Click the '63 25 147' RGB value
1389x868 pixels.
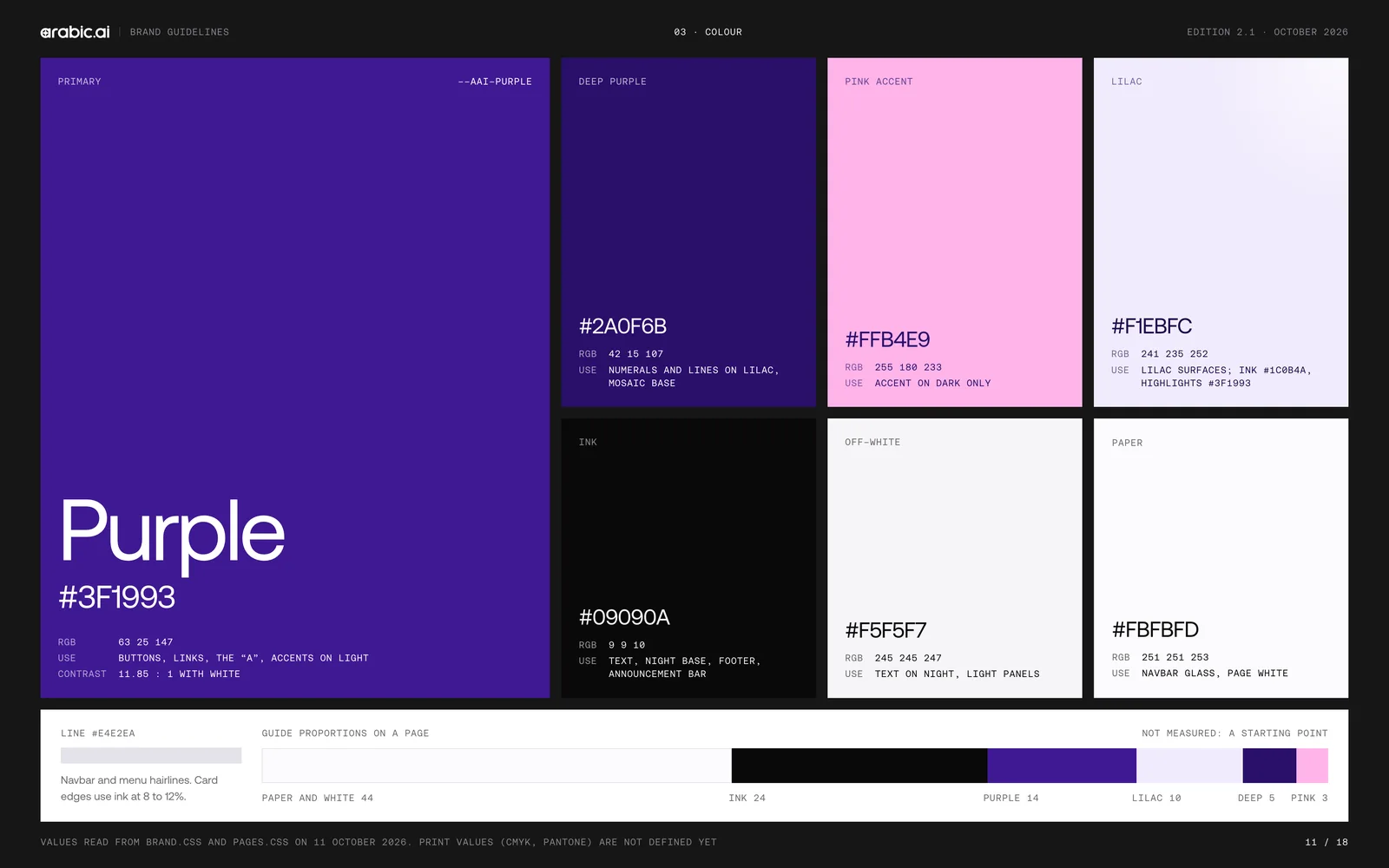pos(146,642)
